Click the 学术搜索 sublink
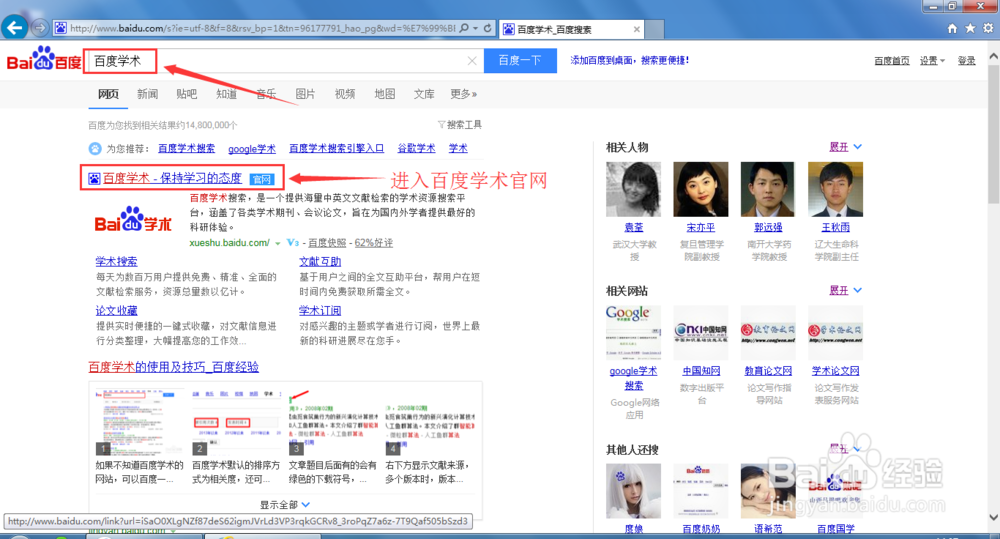The height and width of the screenshot is (539, 1000). [116, 262]
